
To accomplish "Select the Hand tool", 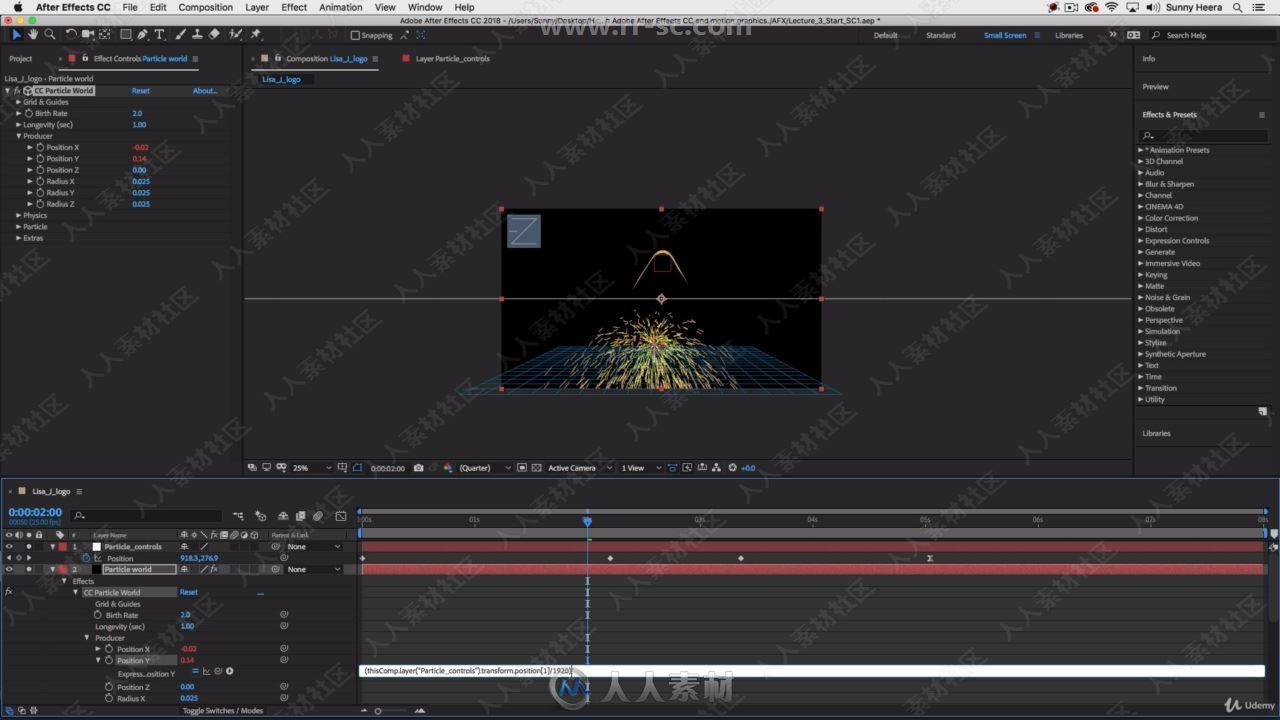I will 33,34.
